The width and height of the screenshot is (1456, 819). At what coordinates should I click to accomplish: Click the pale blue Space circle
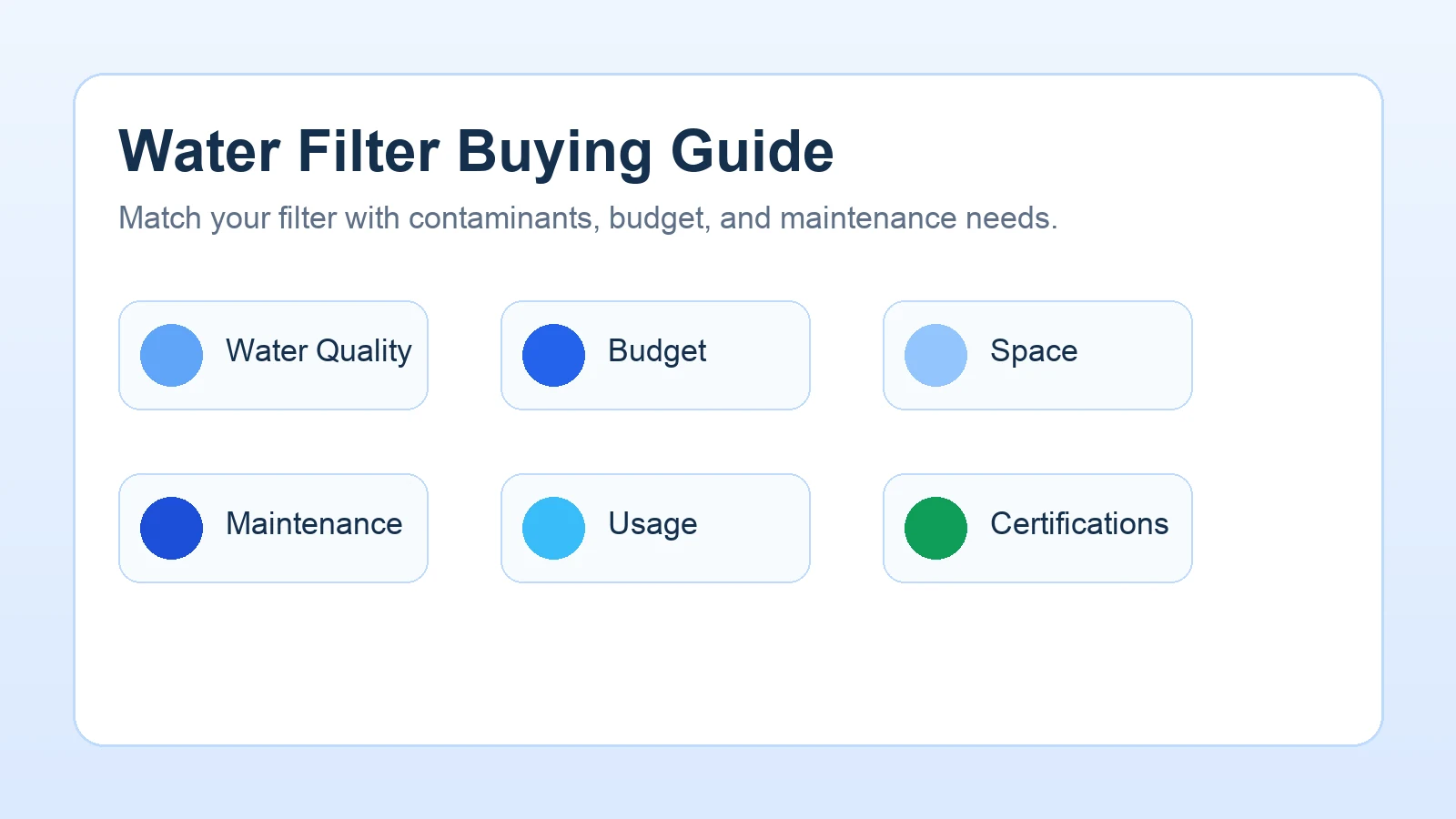click(935, 355)
